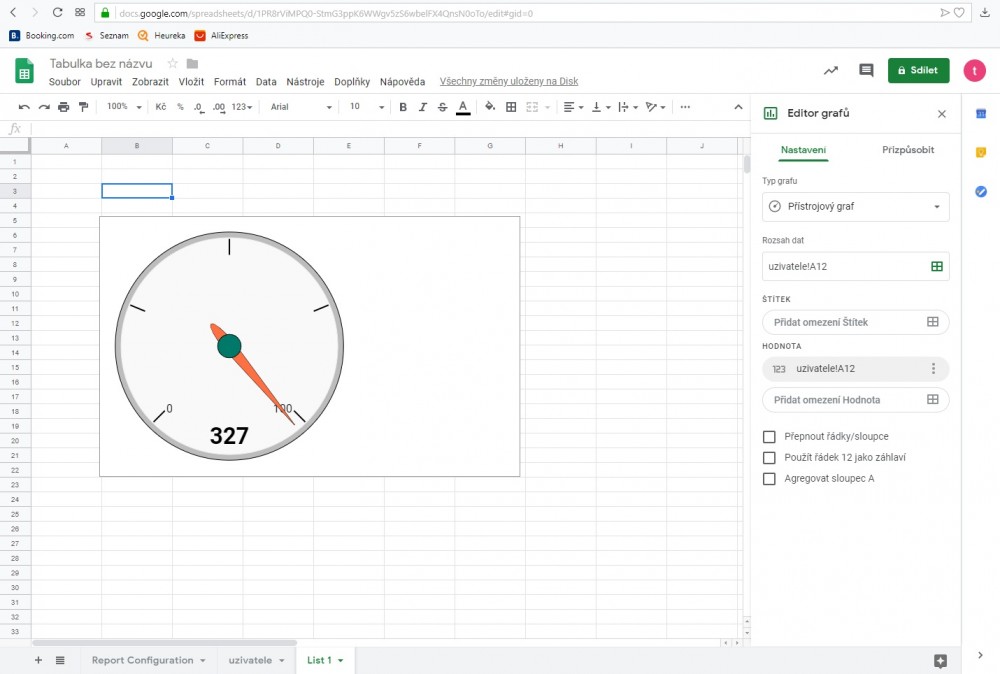Click the print icon

click(64, 107)
